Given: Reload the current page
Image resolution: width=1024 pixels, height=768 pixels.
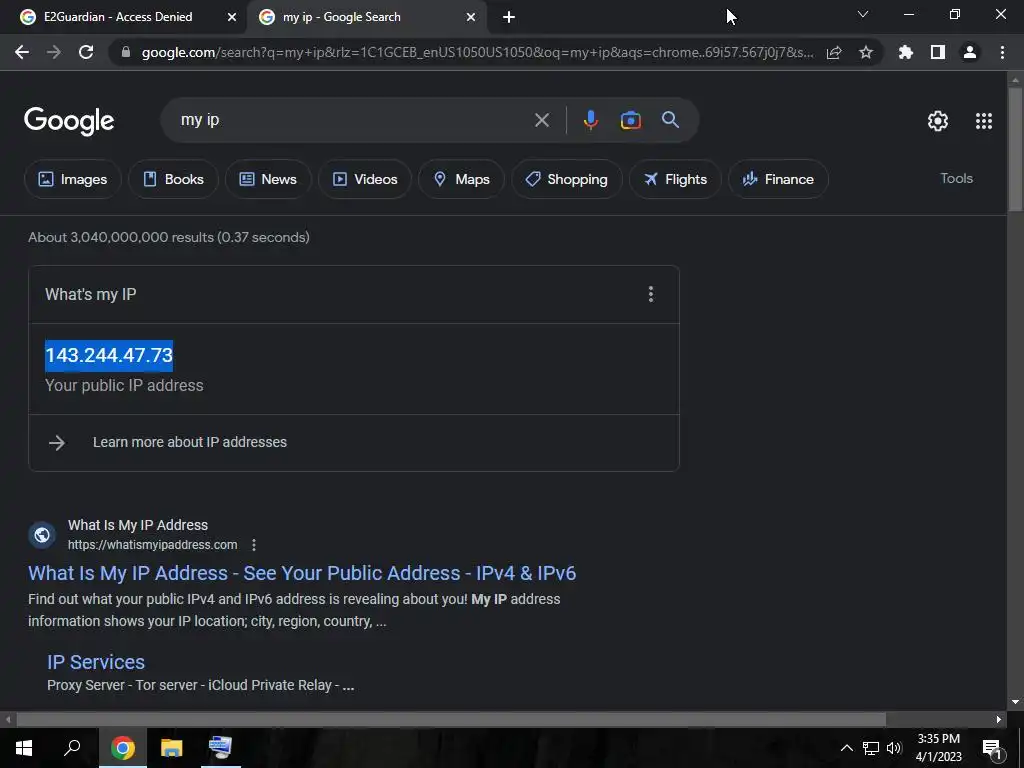Looking at the screenshot, I should pyautogui.click(x=86, y=52).
